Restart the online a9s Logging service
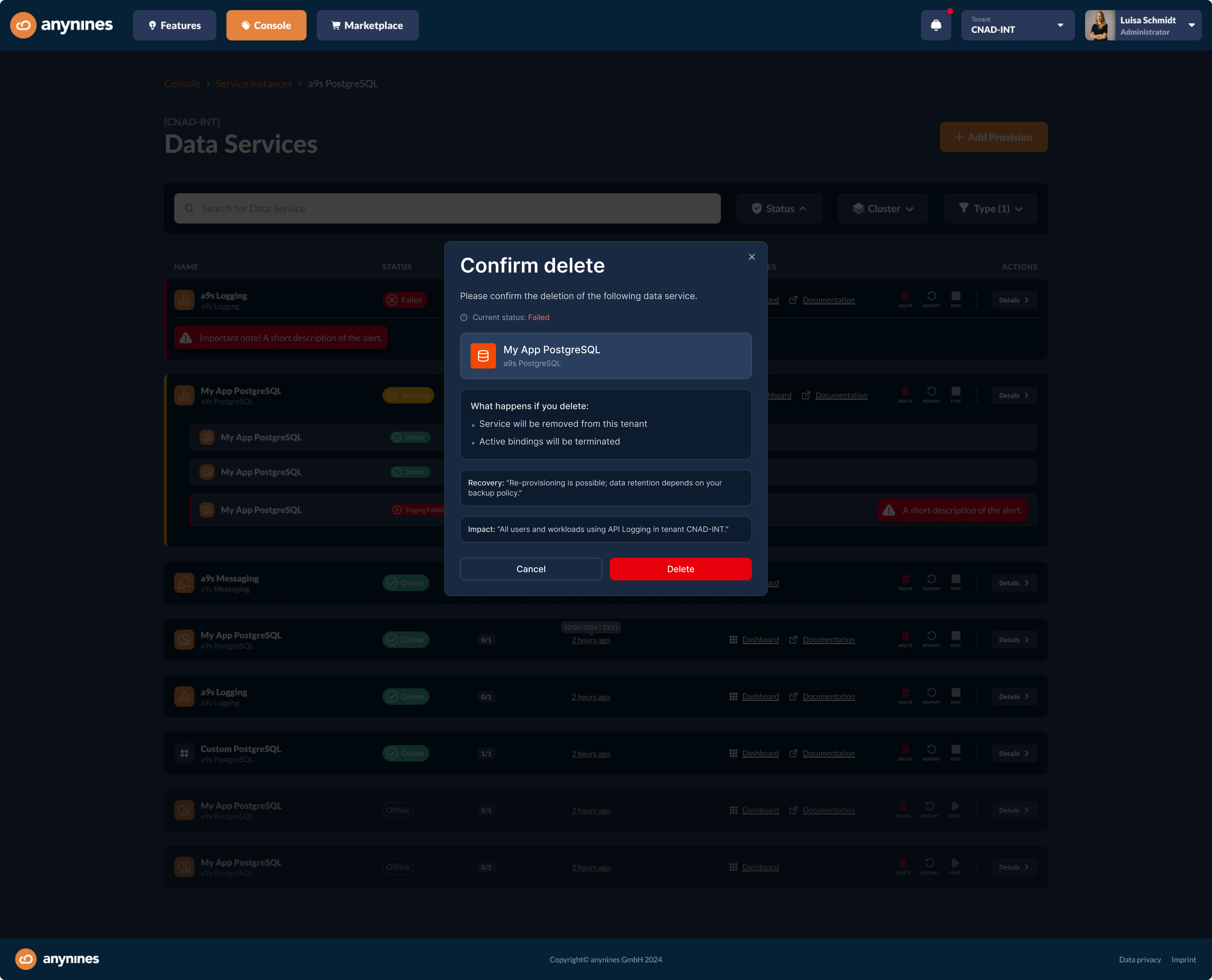Image resolution: width=1212 pixels, height=980 pixels. 932,695
